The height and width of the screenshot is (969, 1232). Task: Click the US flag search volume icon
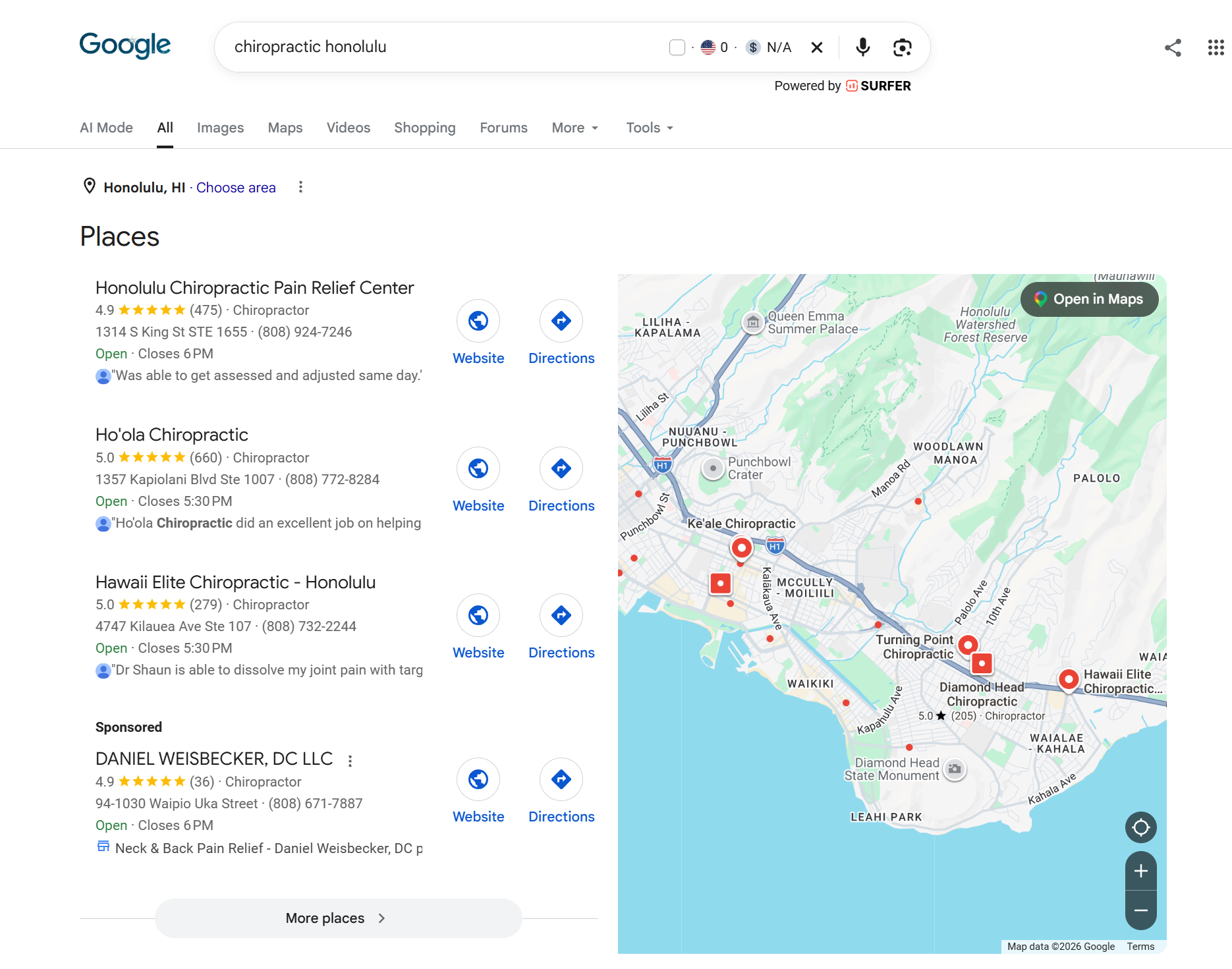[x=708, y=47]
